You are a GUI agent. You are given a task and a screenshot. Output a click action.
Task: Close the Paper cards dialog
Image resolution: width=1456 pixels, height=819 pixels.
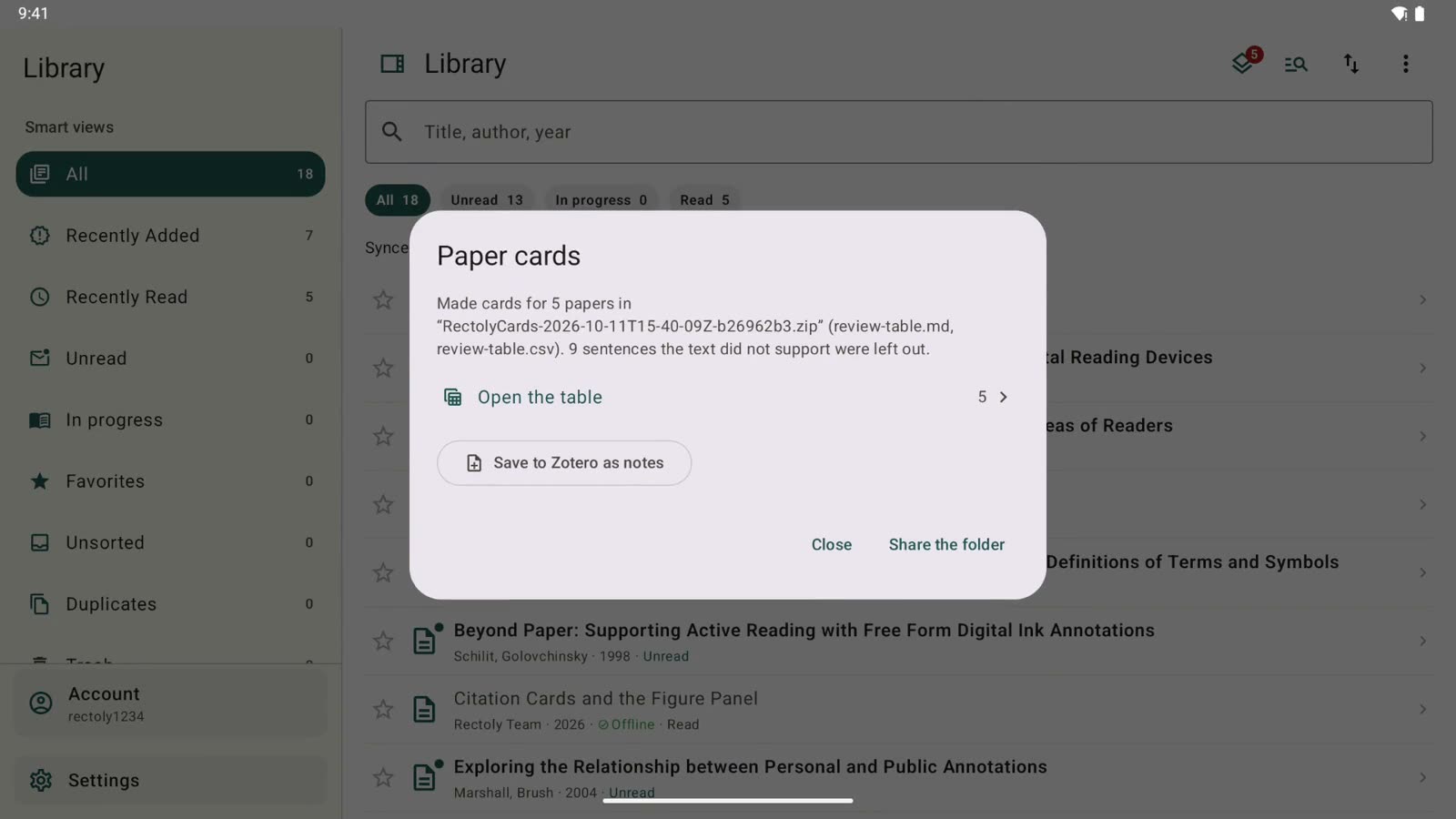tap(832, 544)
